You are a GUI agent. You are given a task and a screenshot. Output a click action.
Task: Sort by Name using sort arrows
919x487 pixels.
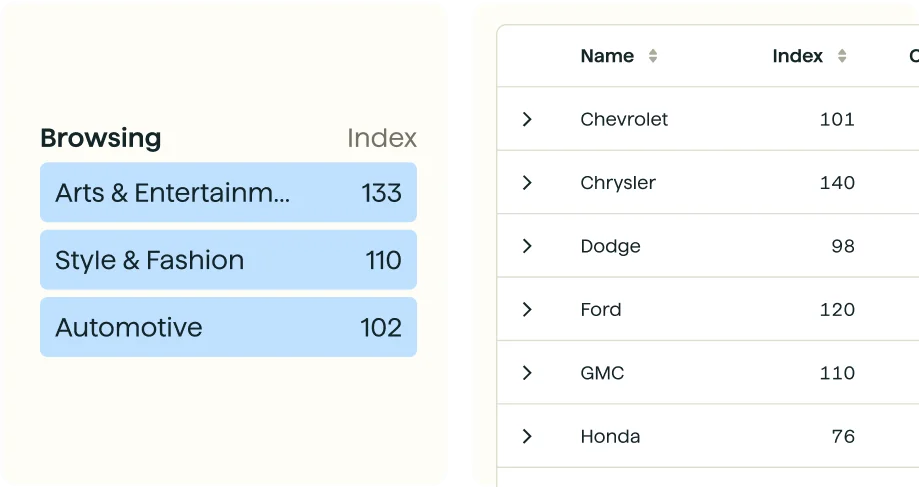click(652, 56)
